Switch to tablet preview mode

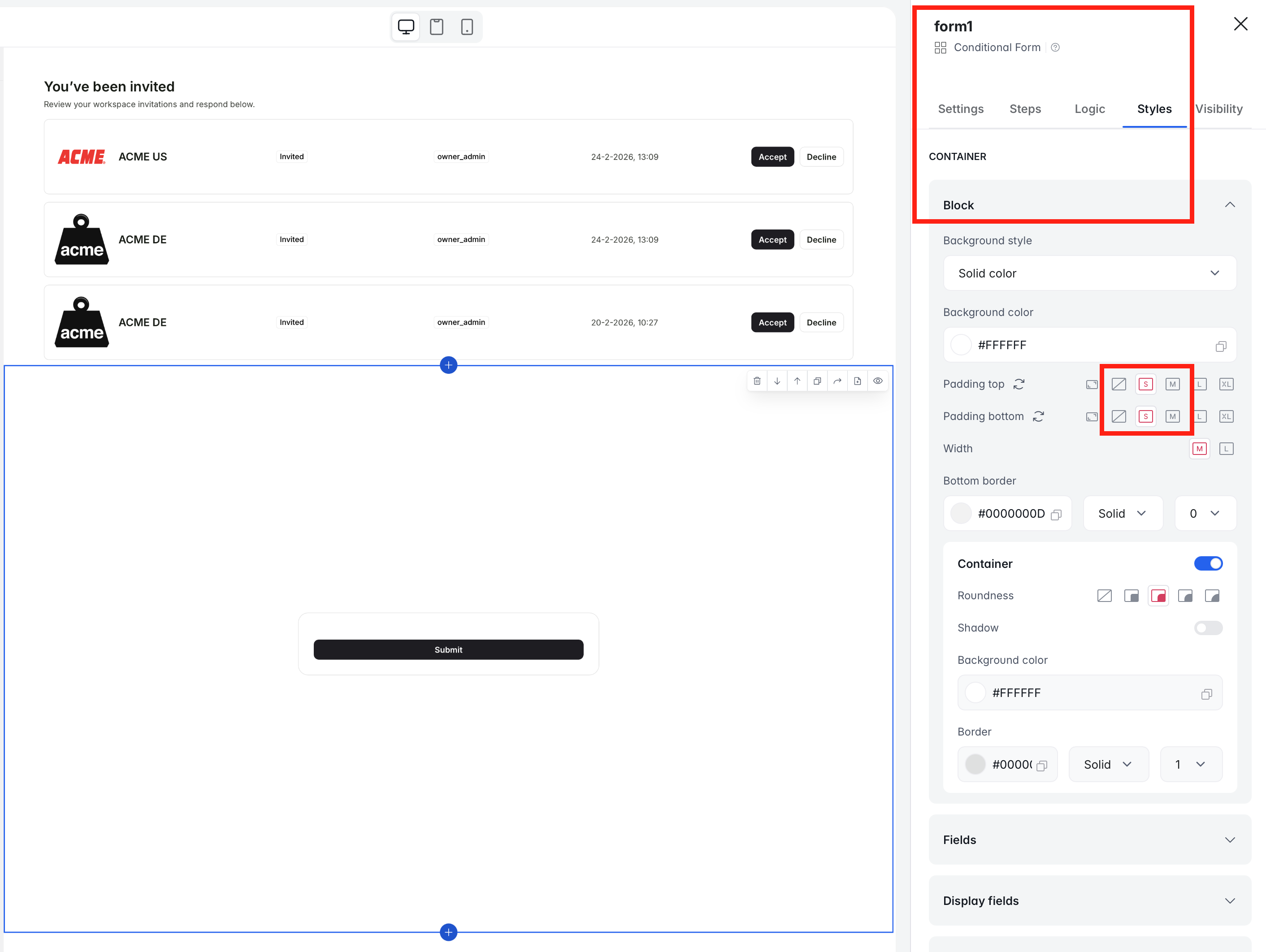point(436,27)
